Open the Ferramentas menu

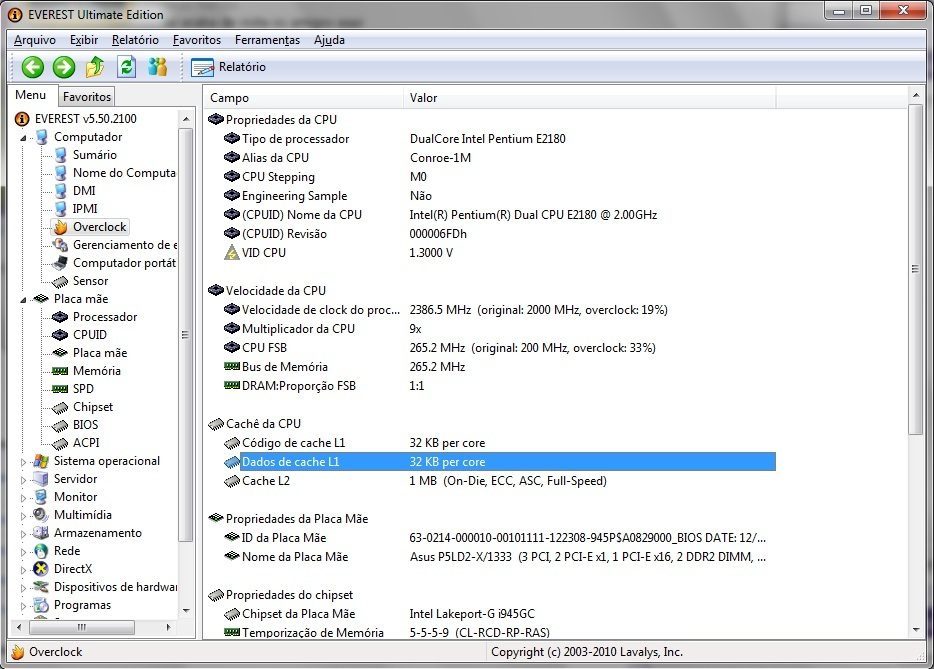coord(267,40)
